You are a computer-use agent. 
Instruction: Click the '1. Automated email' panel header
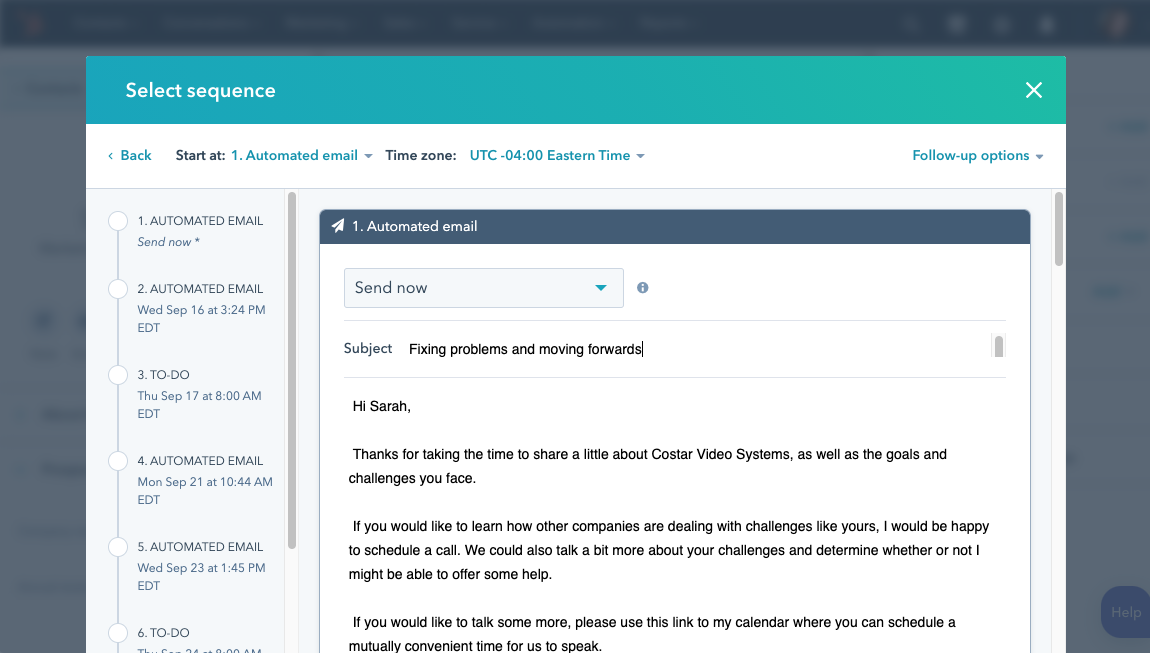coord(675,227)
